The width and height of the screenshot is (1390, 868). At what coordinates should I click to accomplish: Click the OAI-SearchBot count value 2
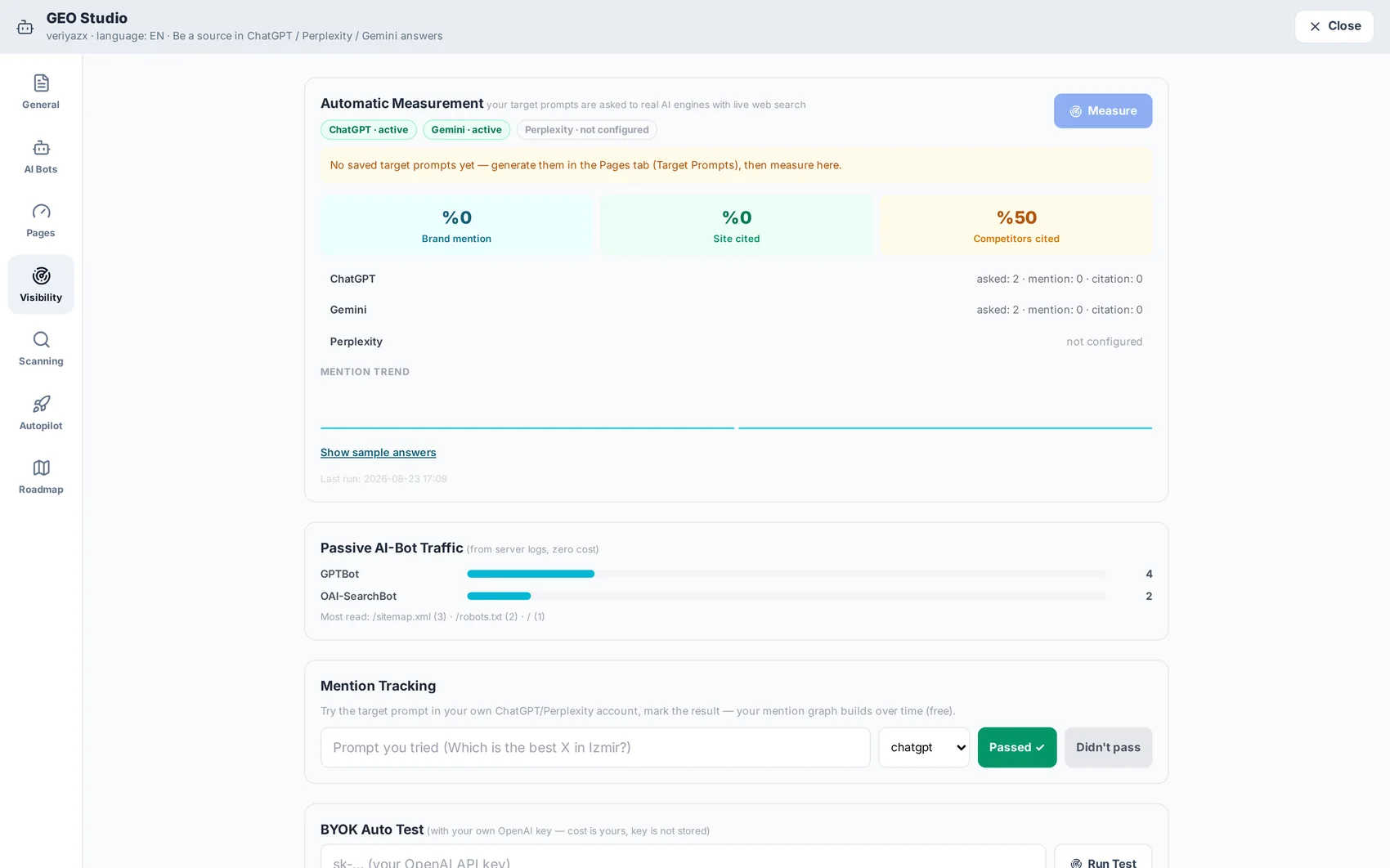[x=1149, y=596]
